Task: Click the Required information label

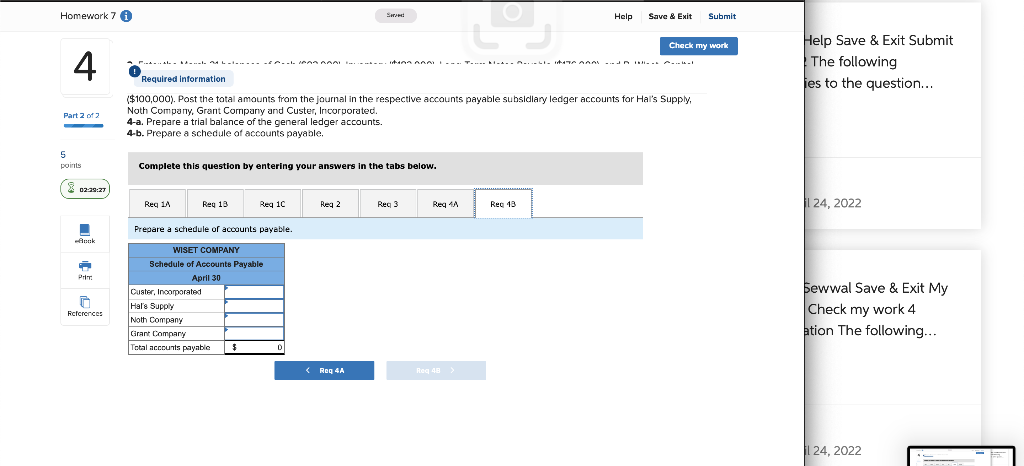Action: (x=184, y=79)
